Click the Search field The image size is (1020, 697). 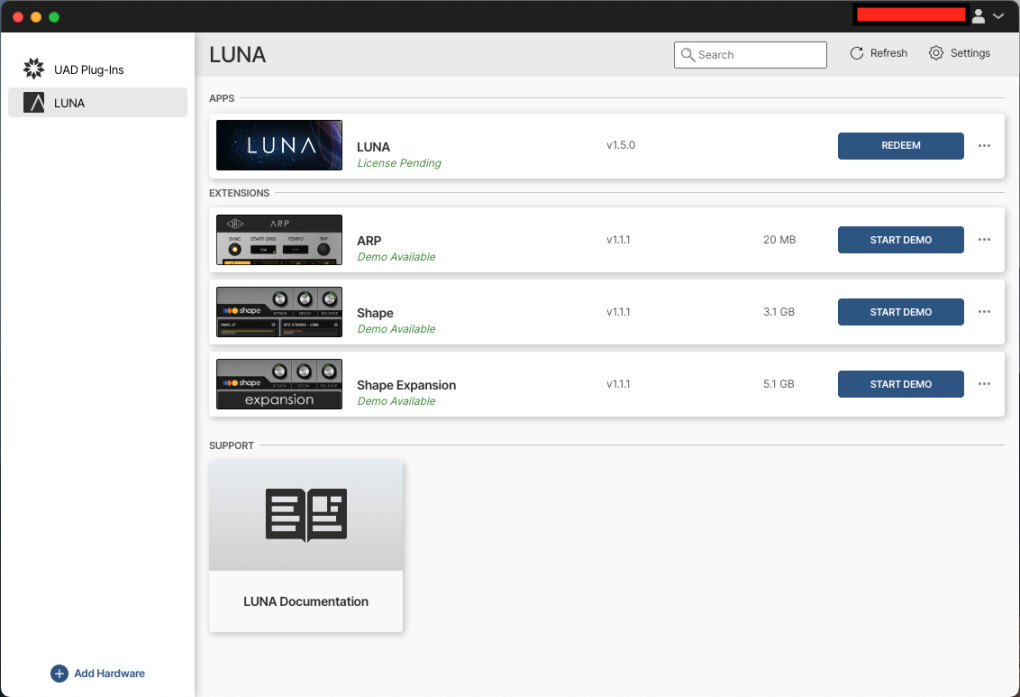pyautogui.click(x=750, y=55)
